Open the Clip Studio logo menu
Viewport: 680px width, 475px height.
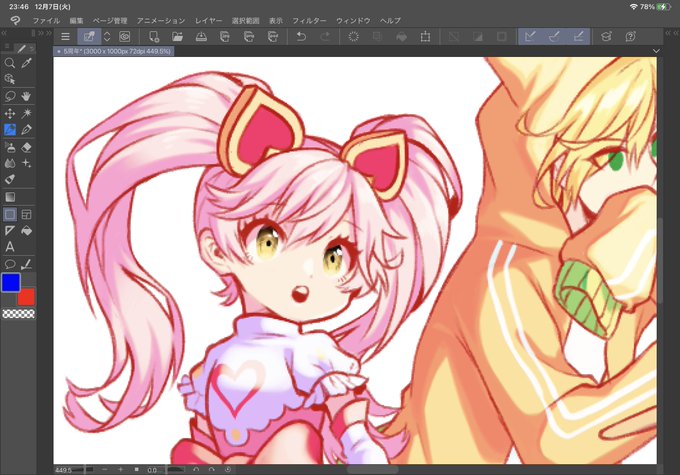pyautogui.click(x=15, y=20)
